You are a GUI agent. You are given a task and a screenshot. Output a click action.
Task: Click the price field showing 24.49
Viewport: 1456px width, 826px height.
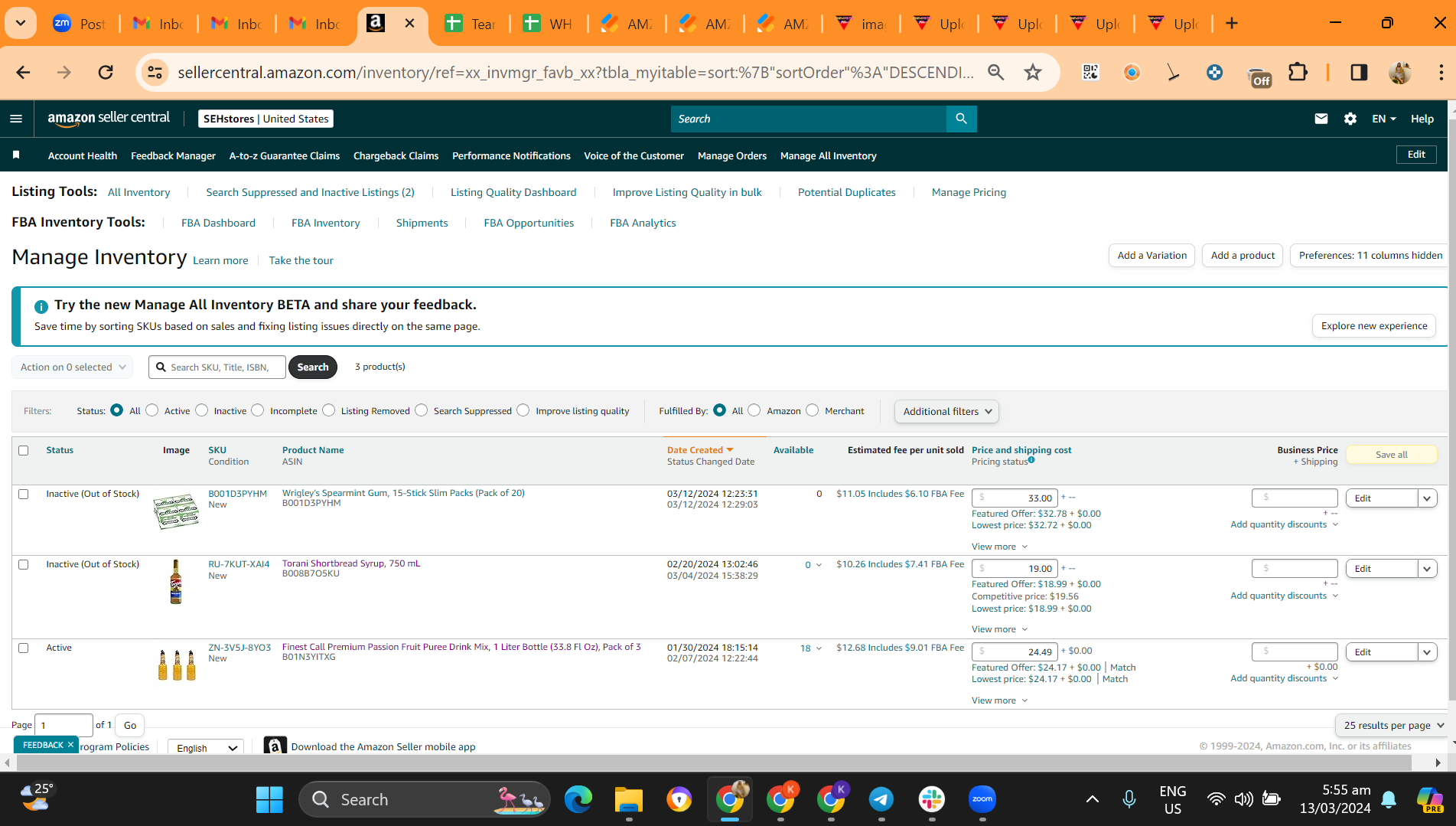click(1015, 651)
